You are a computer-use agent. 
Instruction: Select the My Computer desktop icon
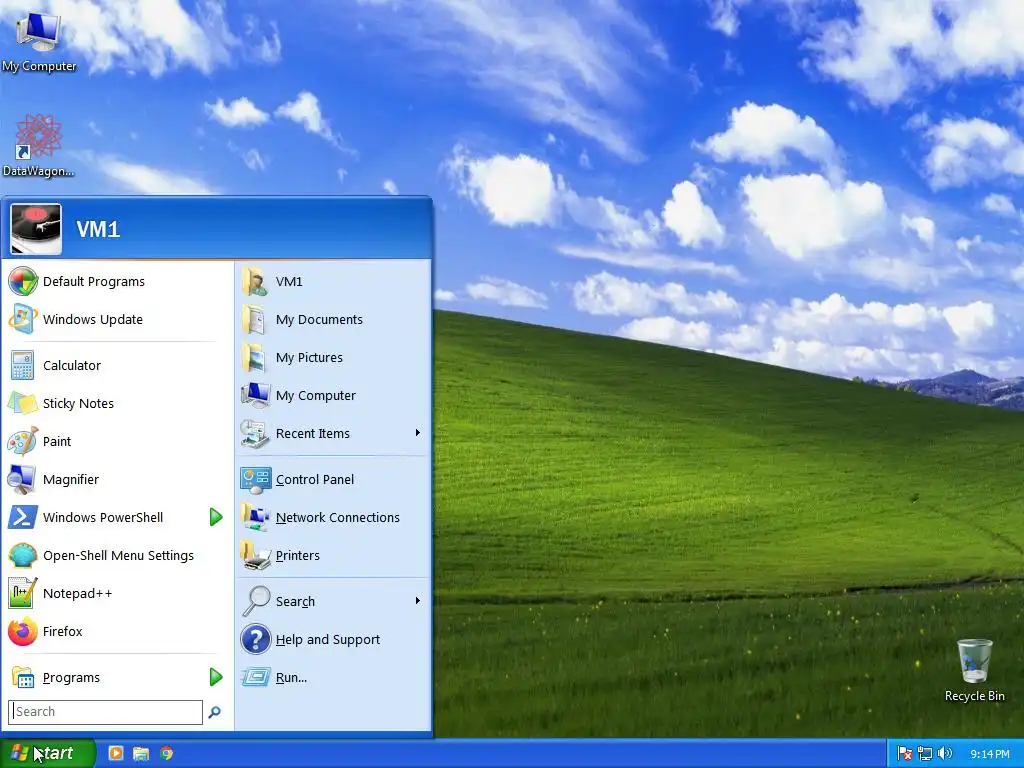39,42
